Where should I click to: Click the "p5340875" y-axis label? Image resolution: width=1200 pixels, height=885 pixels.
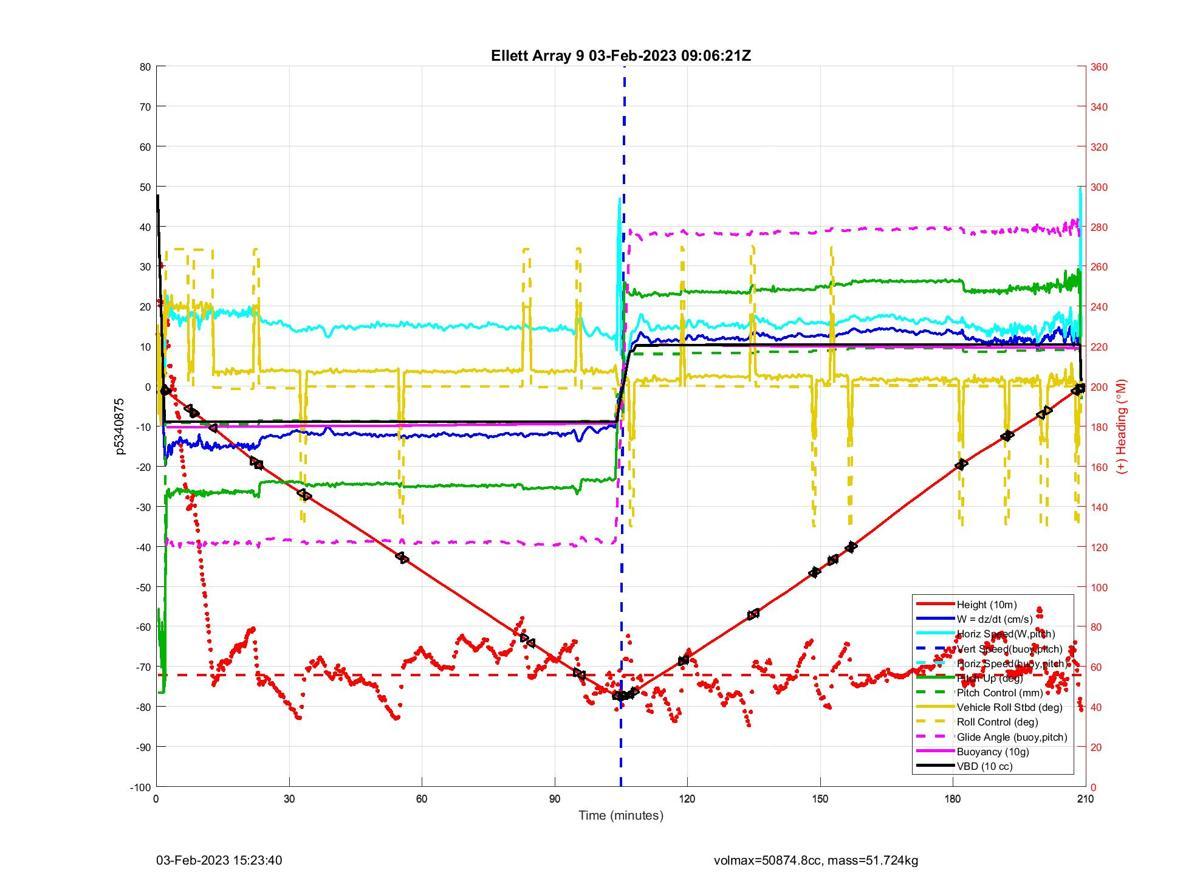[x=120, y=426]
